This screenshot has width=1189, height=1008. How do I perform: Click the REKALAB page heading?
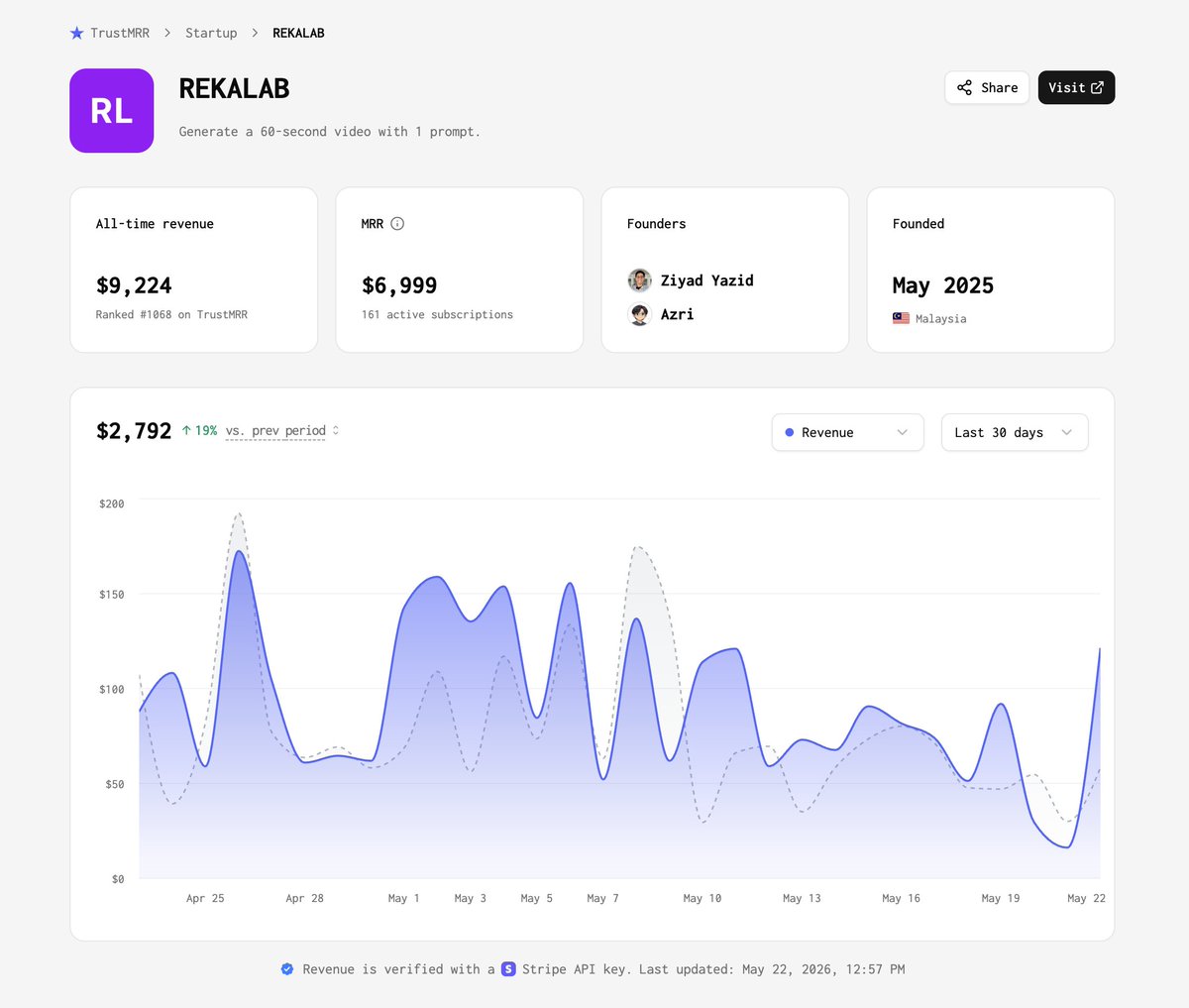234,88
